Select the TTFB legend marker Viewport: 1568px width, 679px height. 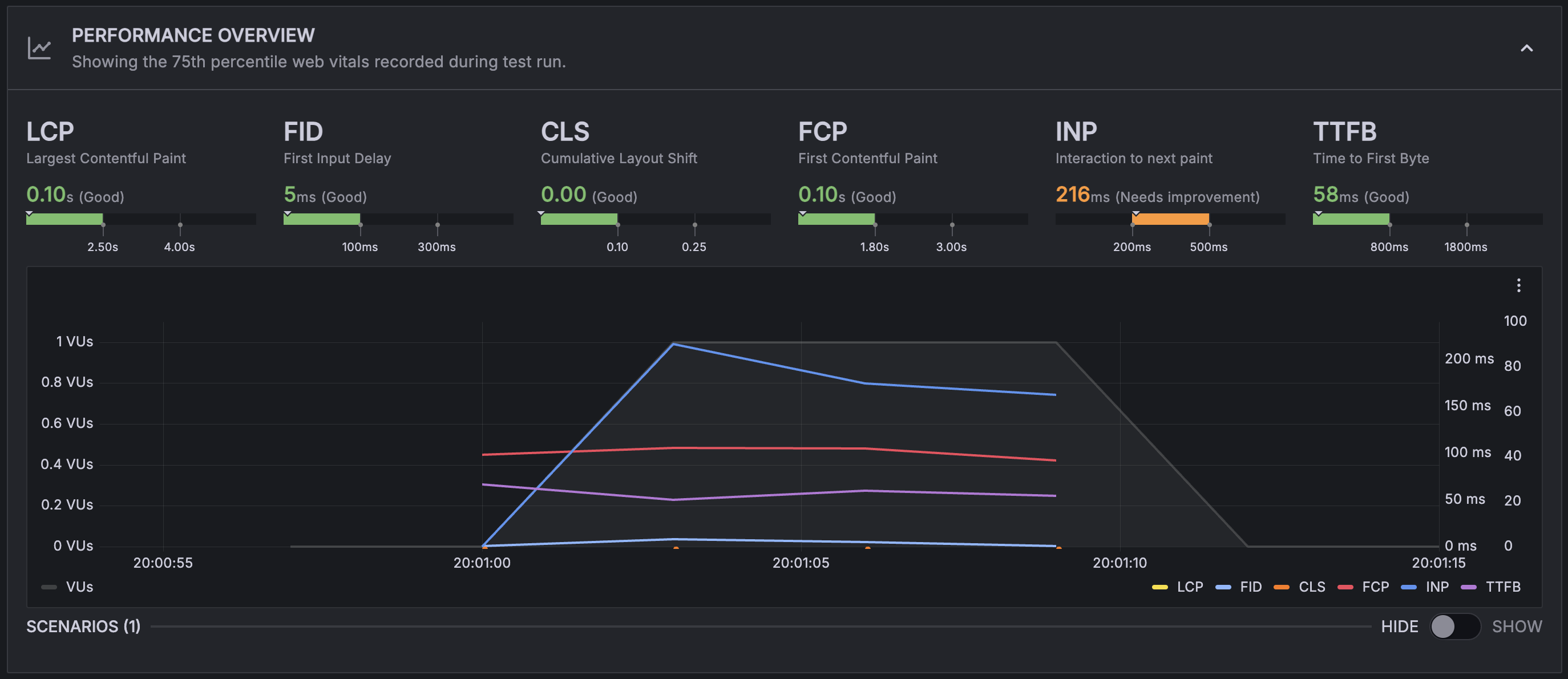[x=1469, y=587]
